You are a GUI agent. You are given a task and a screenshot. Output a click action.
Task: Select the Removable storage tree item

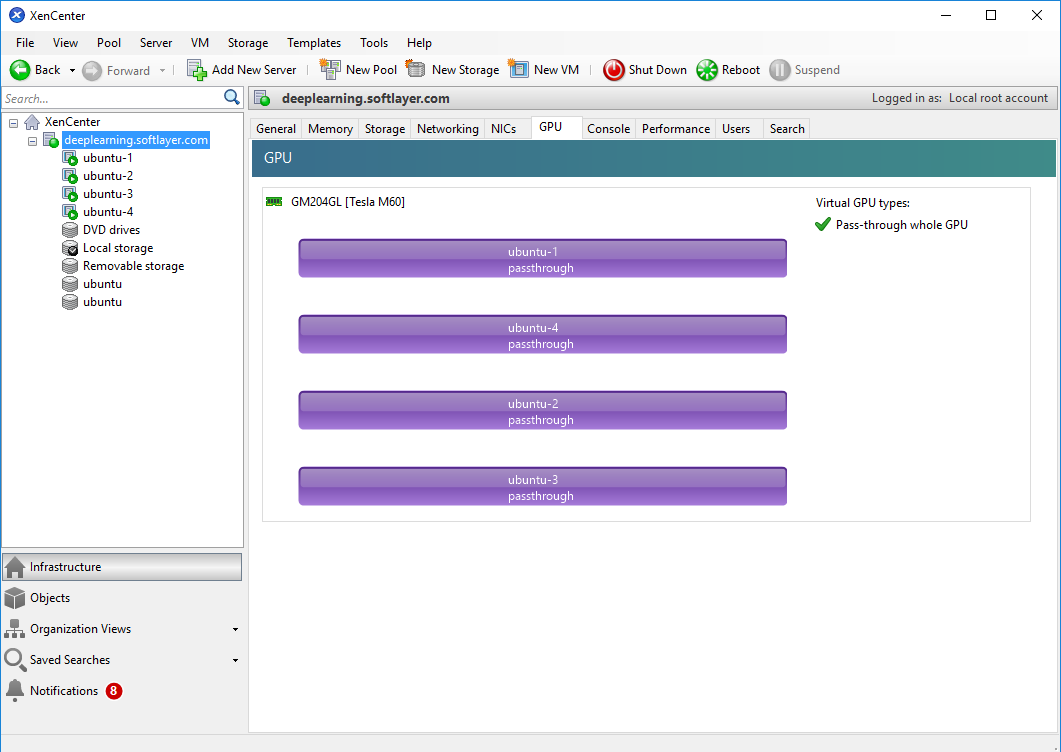point(133,266)
